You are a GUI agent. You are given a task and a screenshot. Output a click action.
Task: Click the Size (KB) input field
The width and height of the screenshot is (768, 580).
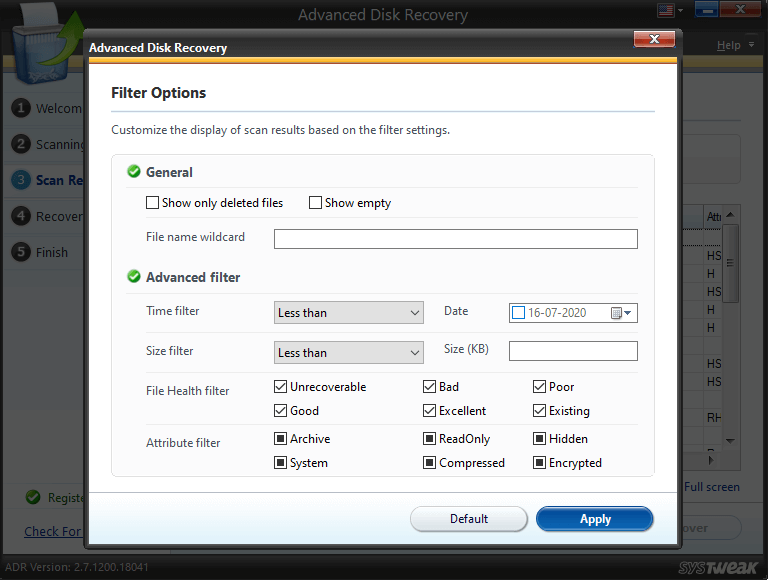click(573, 351)
